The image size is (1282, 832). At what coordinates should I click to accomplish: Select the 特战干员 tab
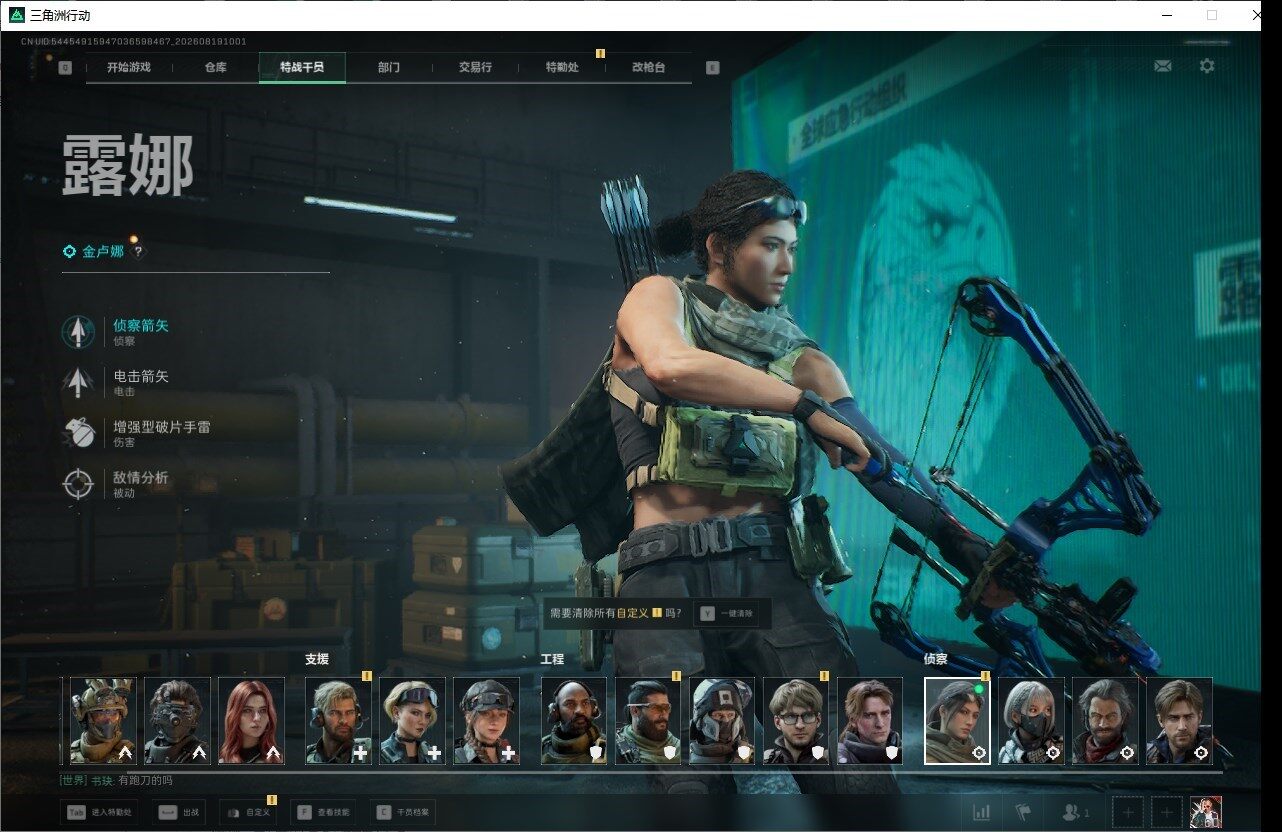tap(302, 68)
